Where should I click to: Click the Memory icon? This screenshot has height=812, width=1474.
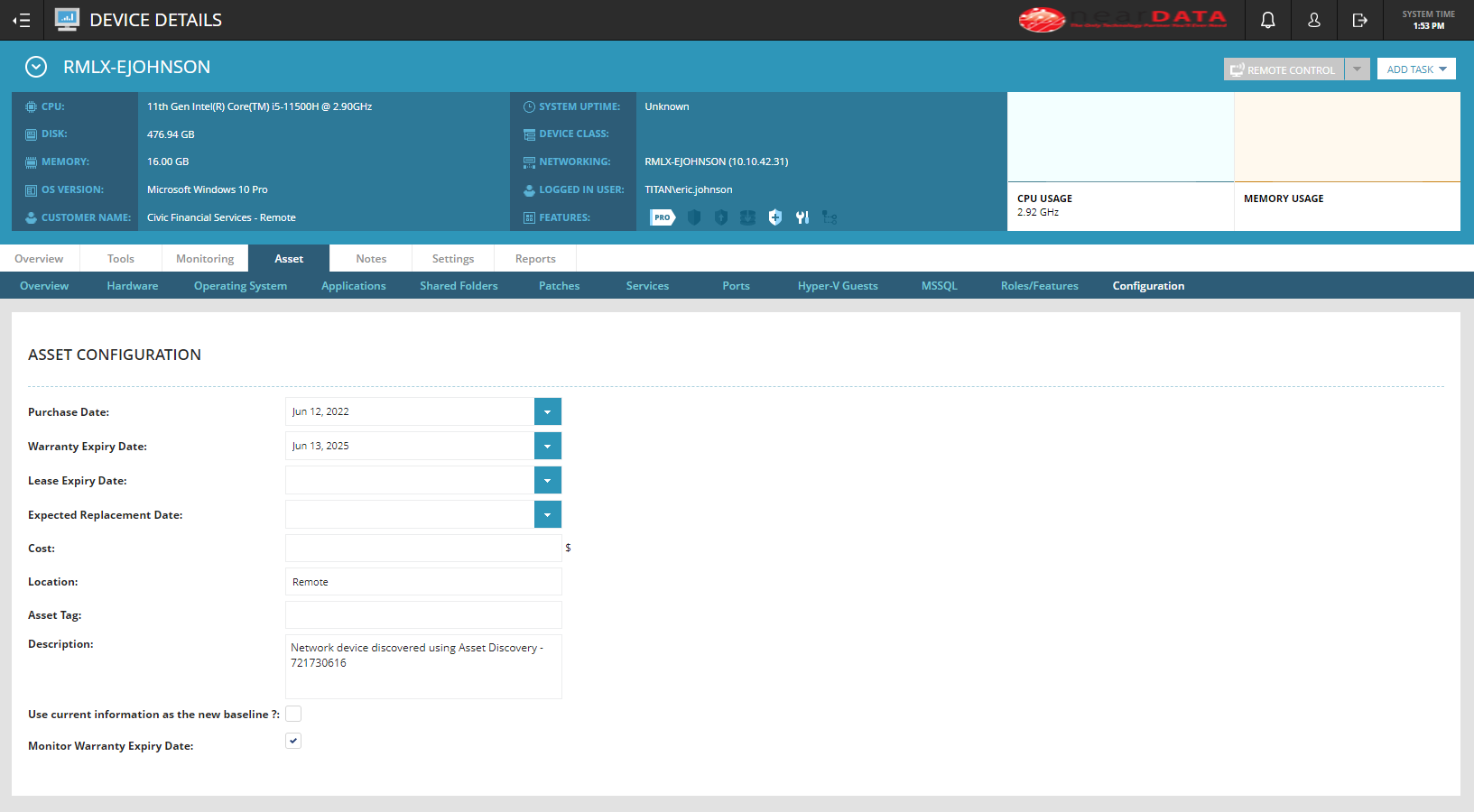point(31,162)
